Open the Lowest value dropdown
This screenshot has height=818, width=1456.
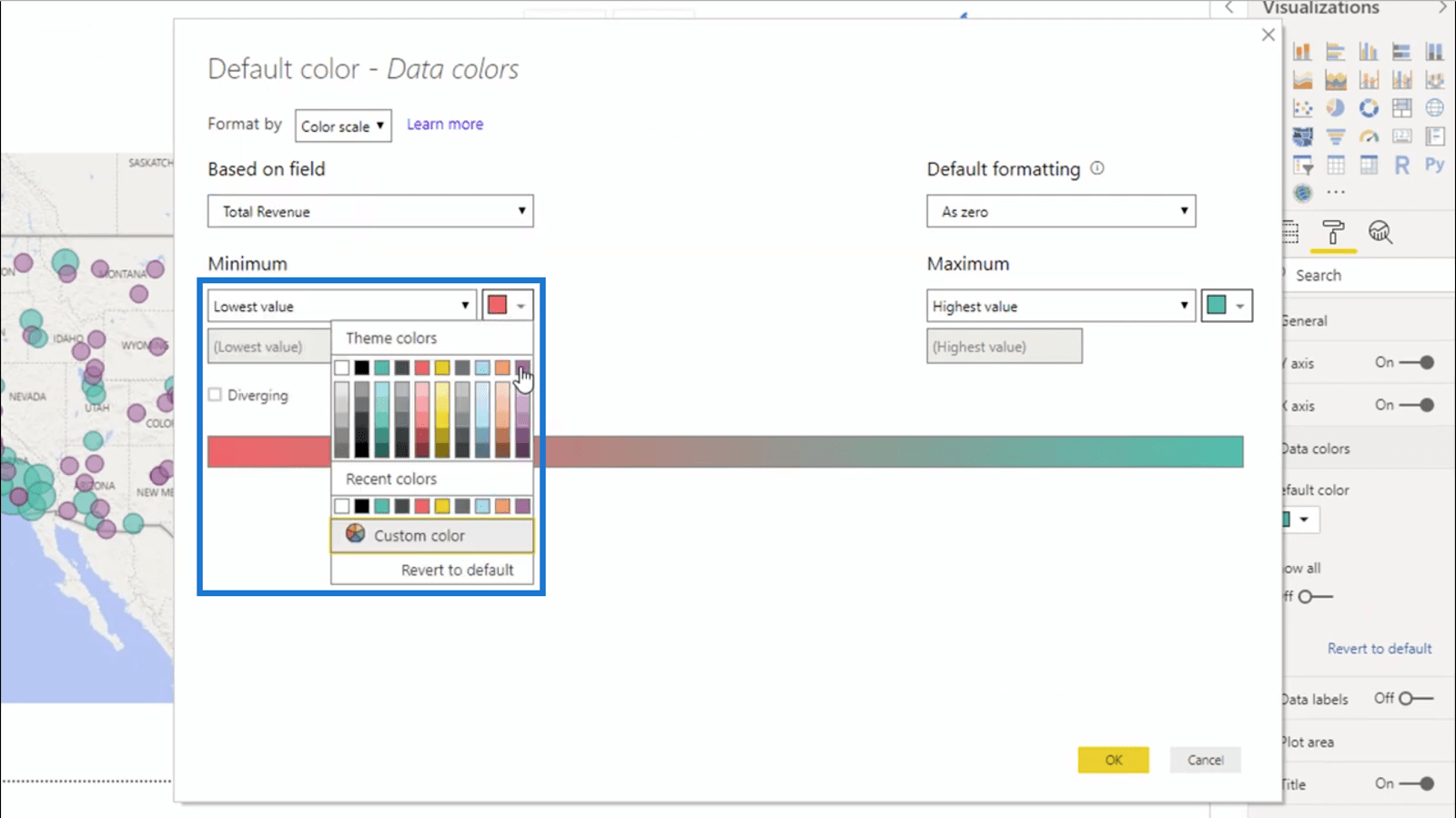pos(341,306)
